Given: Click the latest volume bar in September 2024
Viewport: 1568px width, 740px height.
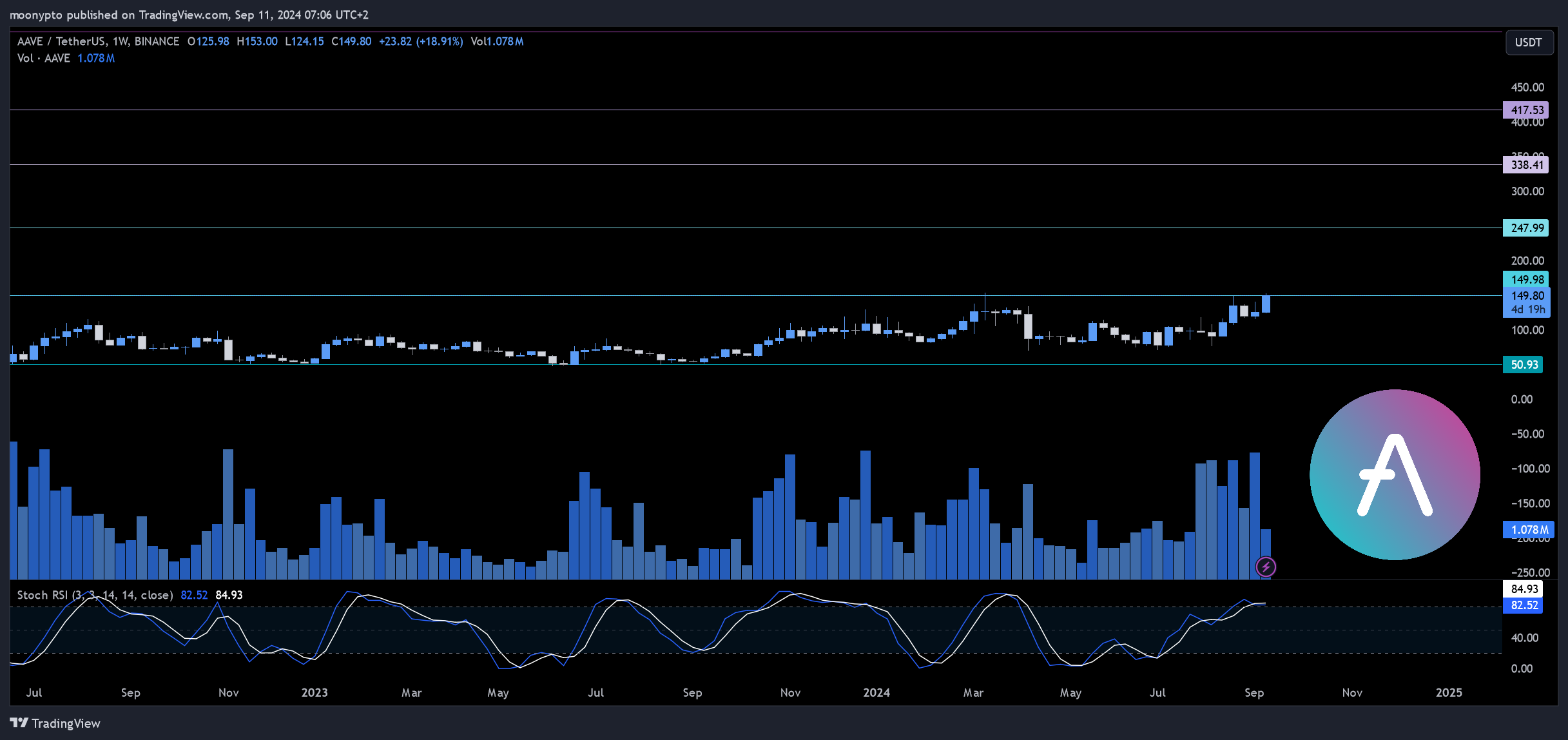Looking at the screenshot, I should click(1266, 554).
